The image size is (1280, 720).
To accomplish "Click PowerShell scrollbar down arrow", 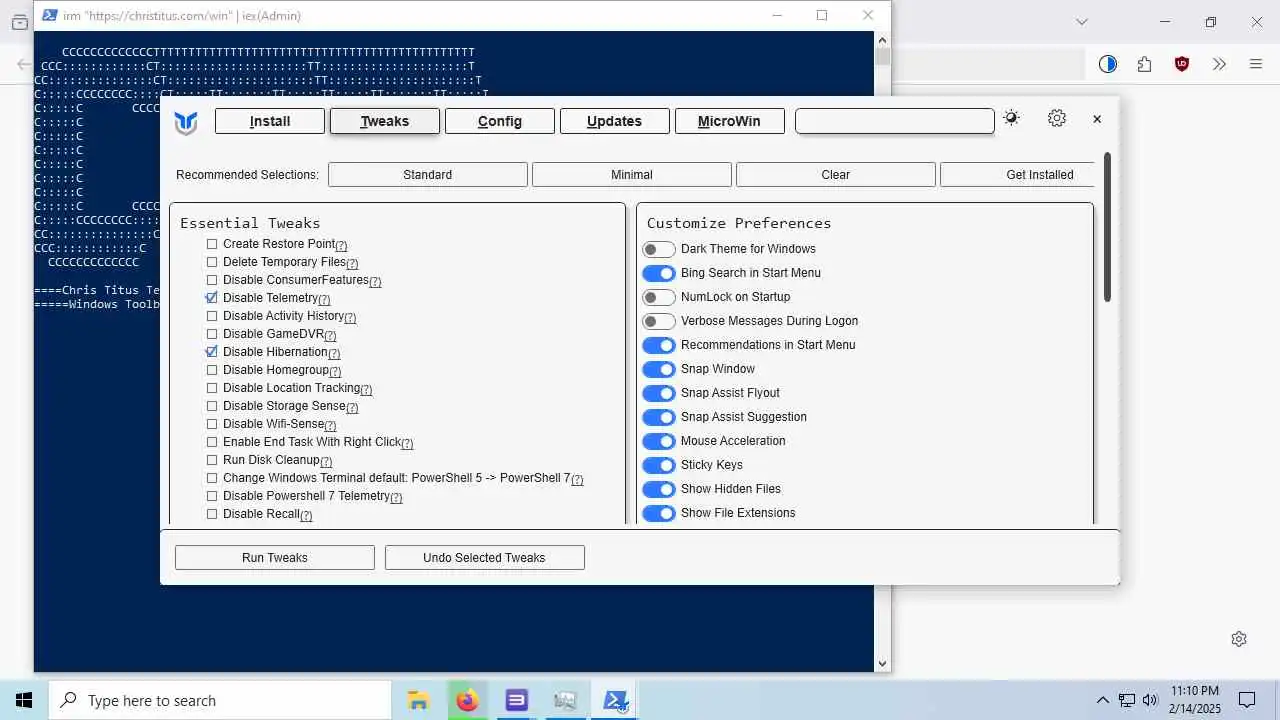I will pos(882,663).
